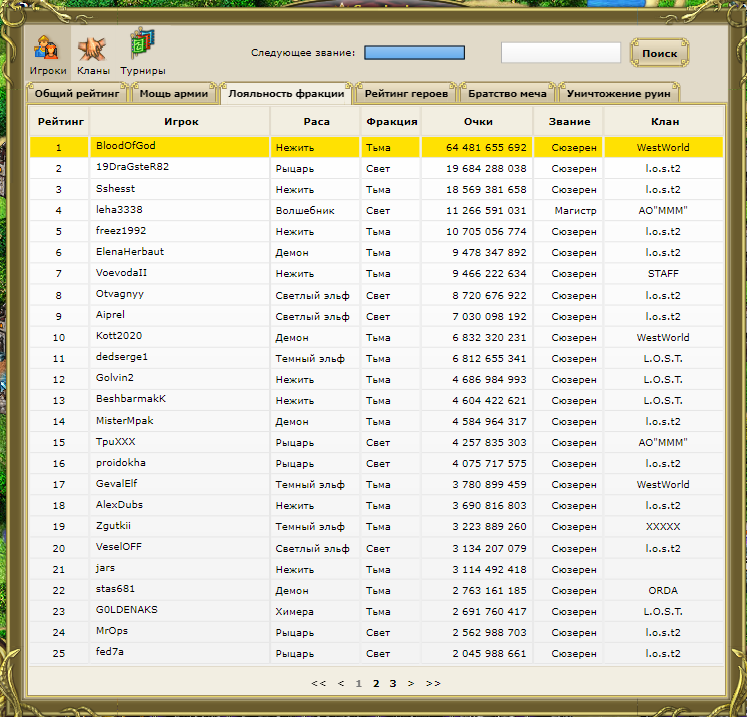The height and width of the screenshot is (717, 747).
Task: Go to previous page with < arrow
Action: [341, 684]
